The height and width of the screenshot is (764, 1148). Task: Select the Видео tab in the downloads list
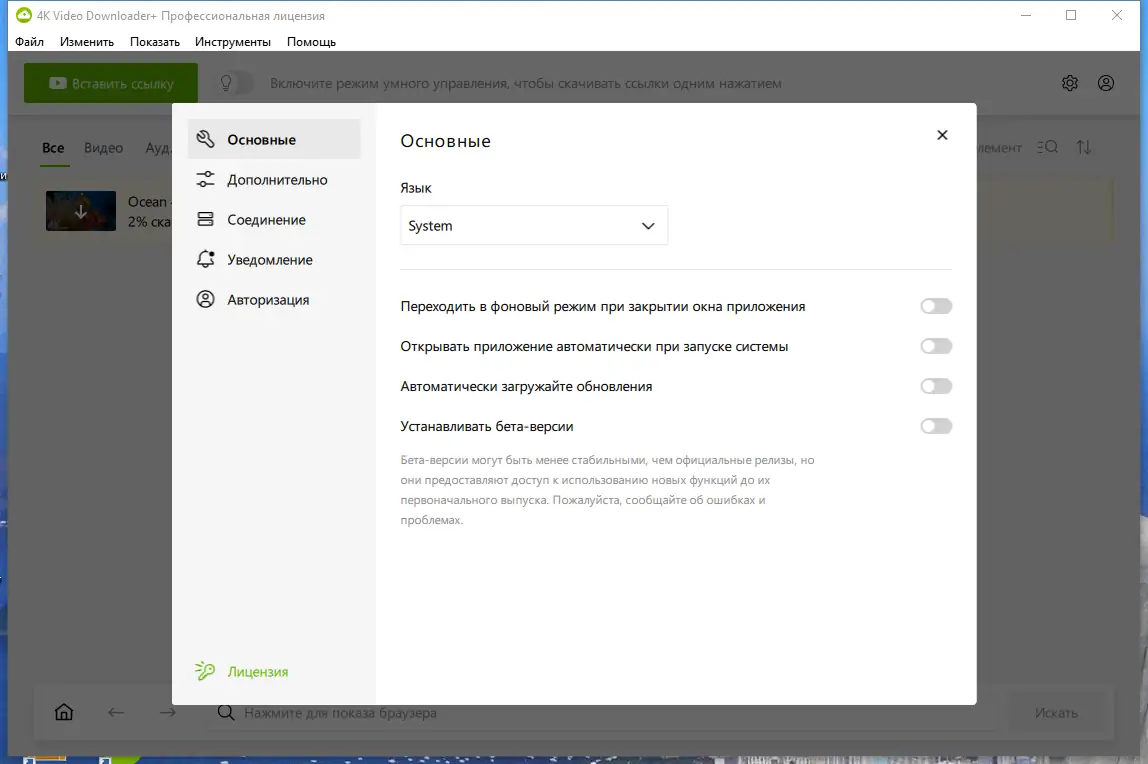103,148
